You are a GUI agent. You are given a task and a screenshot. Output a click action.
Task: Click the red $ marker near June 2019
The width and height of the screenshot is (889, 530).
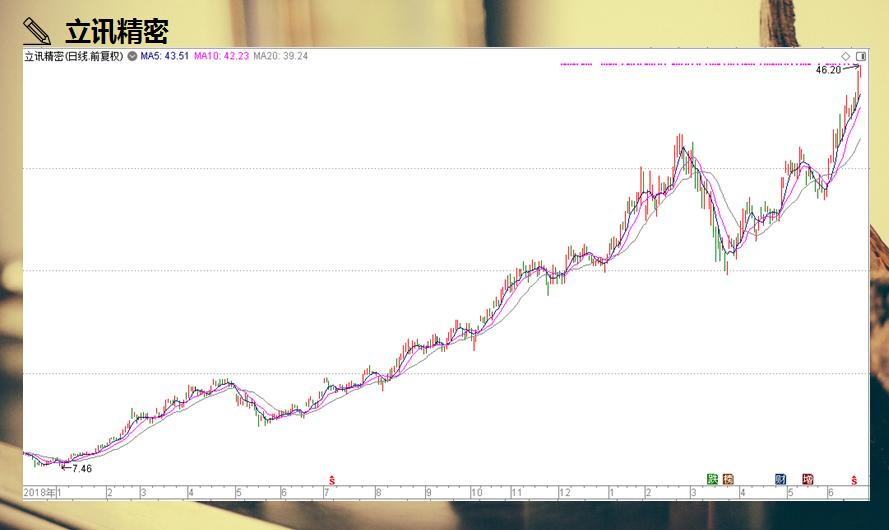point(854,481)
